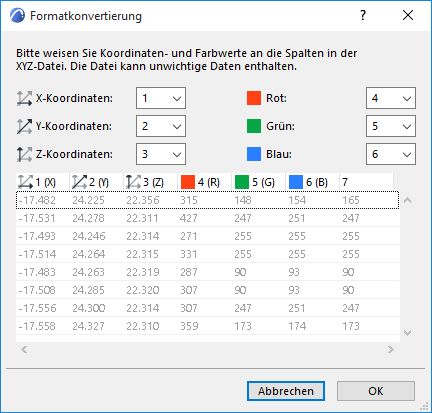432x413 pixels.
Task: Select the column 7 header
Action: (366, 182)
